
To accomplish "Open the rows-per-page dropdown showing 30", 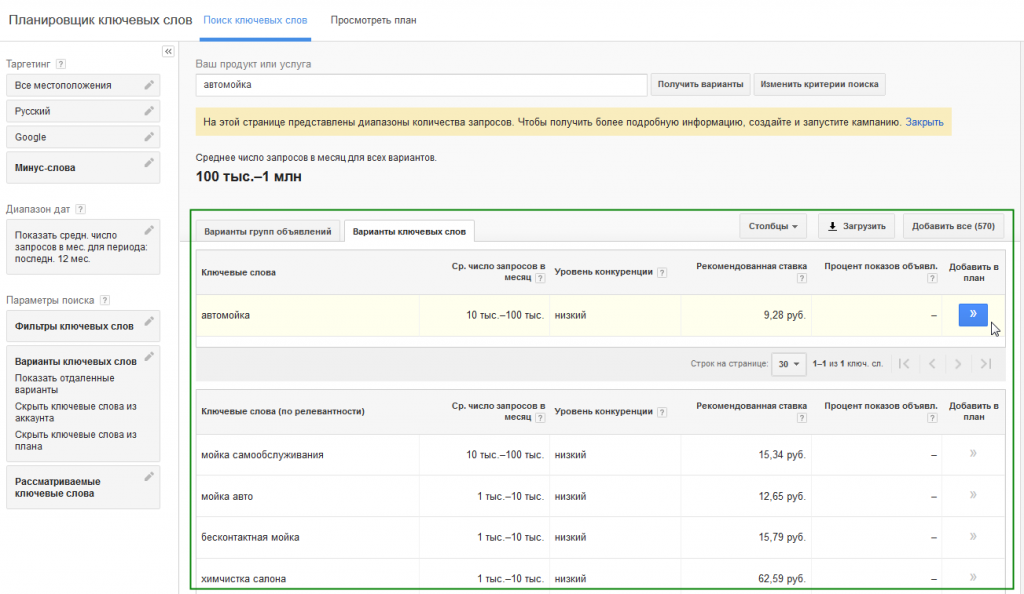I will (x=788, y=364).
